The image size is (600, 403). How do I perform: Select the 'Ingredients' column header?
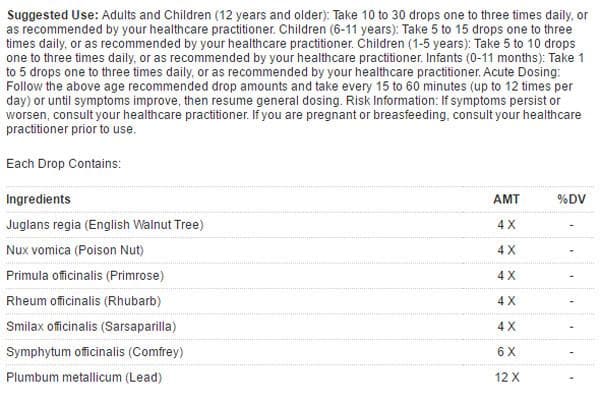pyautogui.click(x=38, y=199)
